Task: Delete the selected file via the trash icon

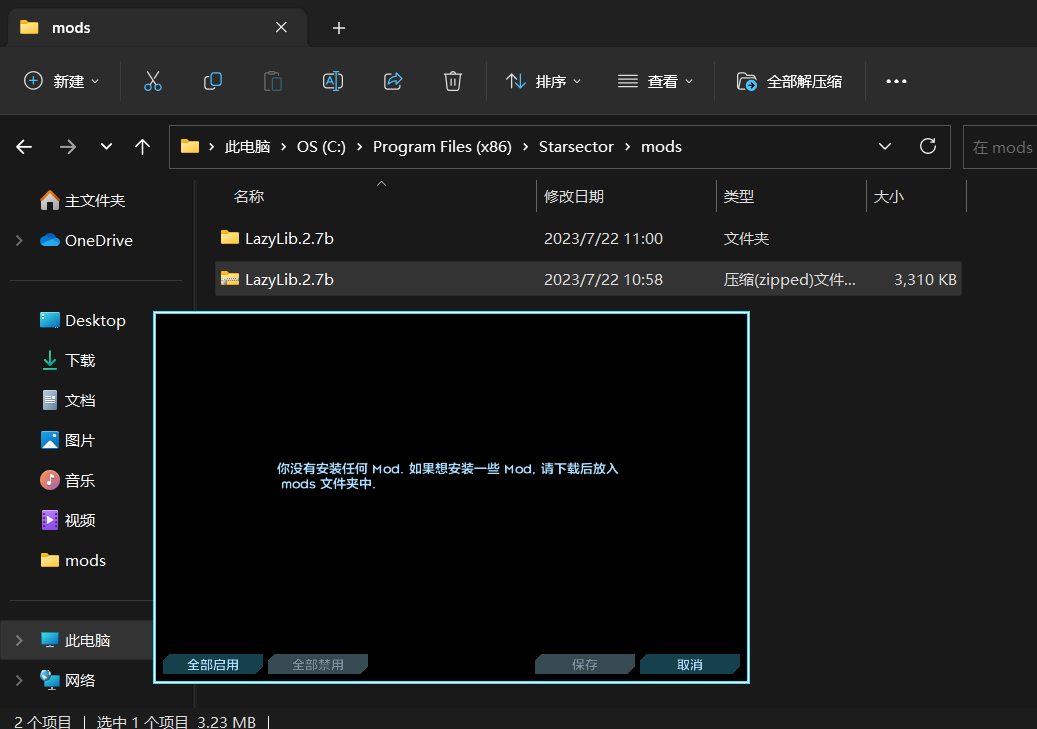Action: point(452,81)
